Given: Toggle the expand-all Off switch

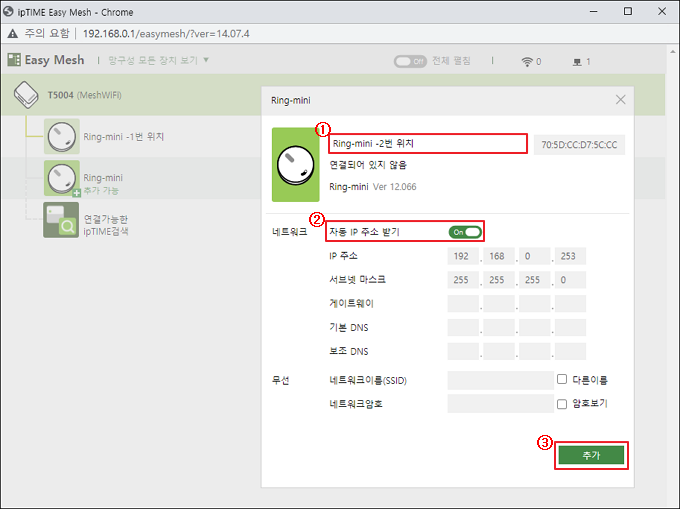Looking at the screenshot, I should pyautogui.click(x=410, y=61).
